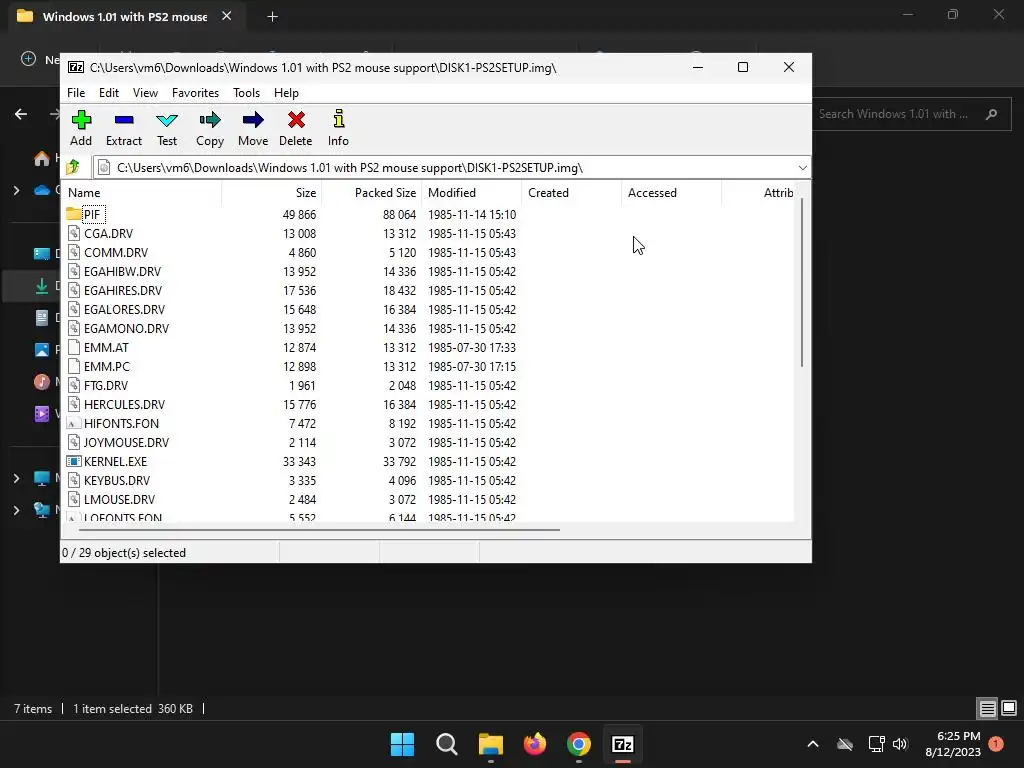Click the Move toolbar icon
1024x768 pixels.
click(253, 120)
